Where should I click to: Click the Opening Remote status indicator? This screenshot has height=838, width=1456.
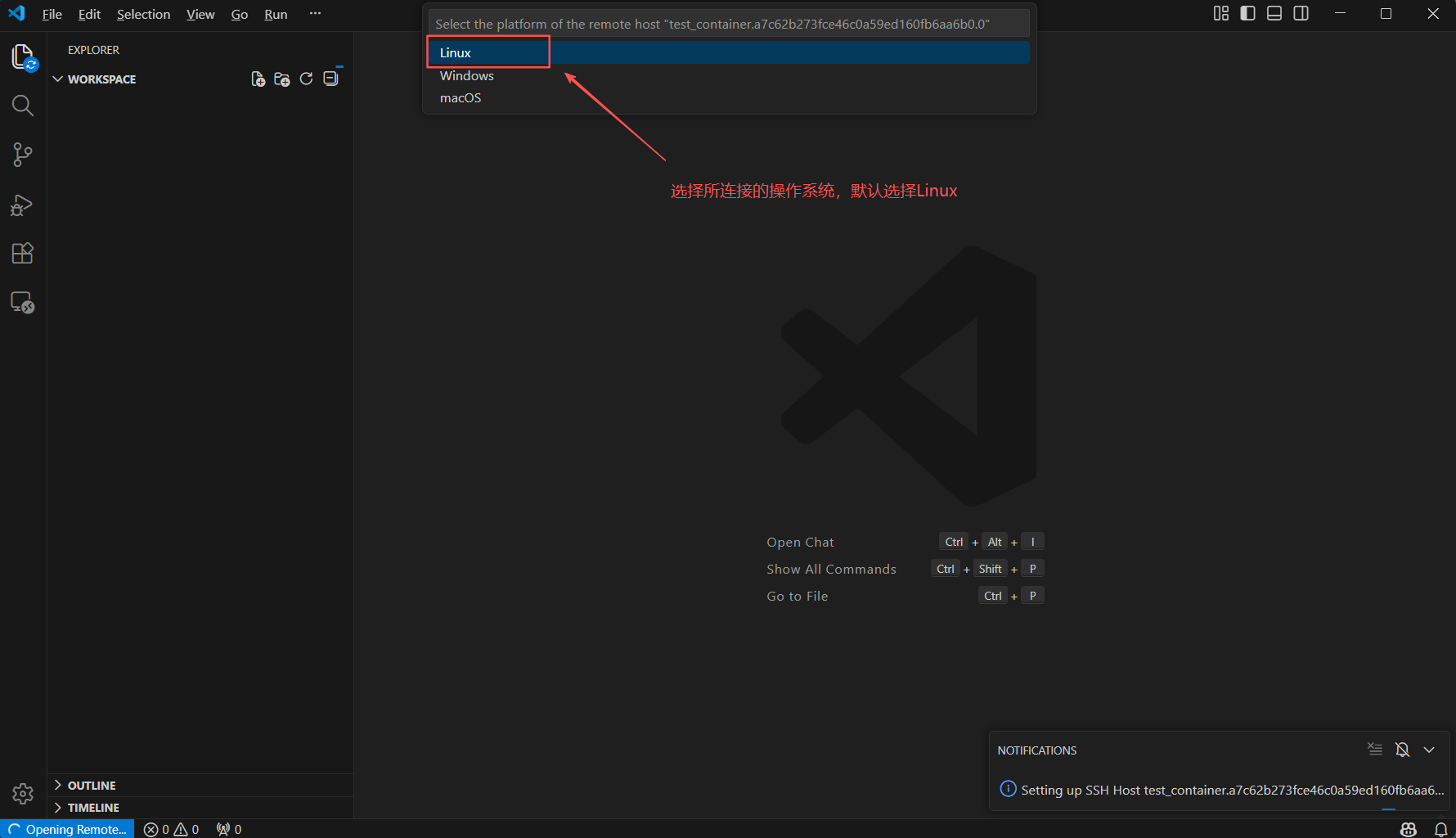pyautogui.click(x=67, y=829)
